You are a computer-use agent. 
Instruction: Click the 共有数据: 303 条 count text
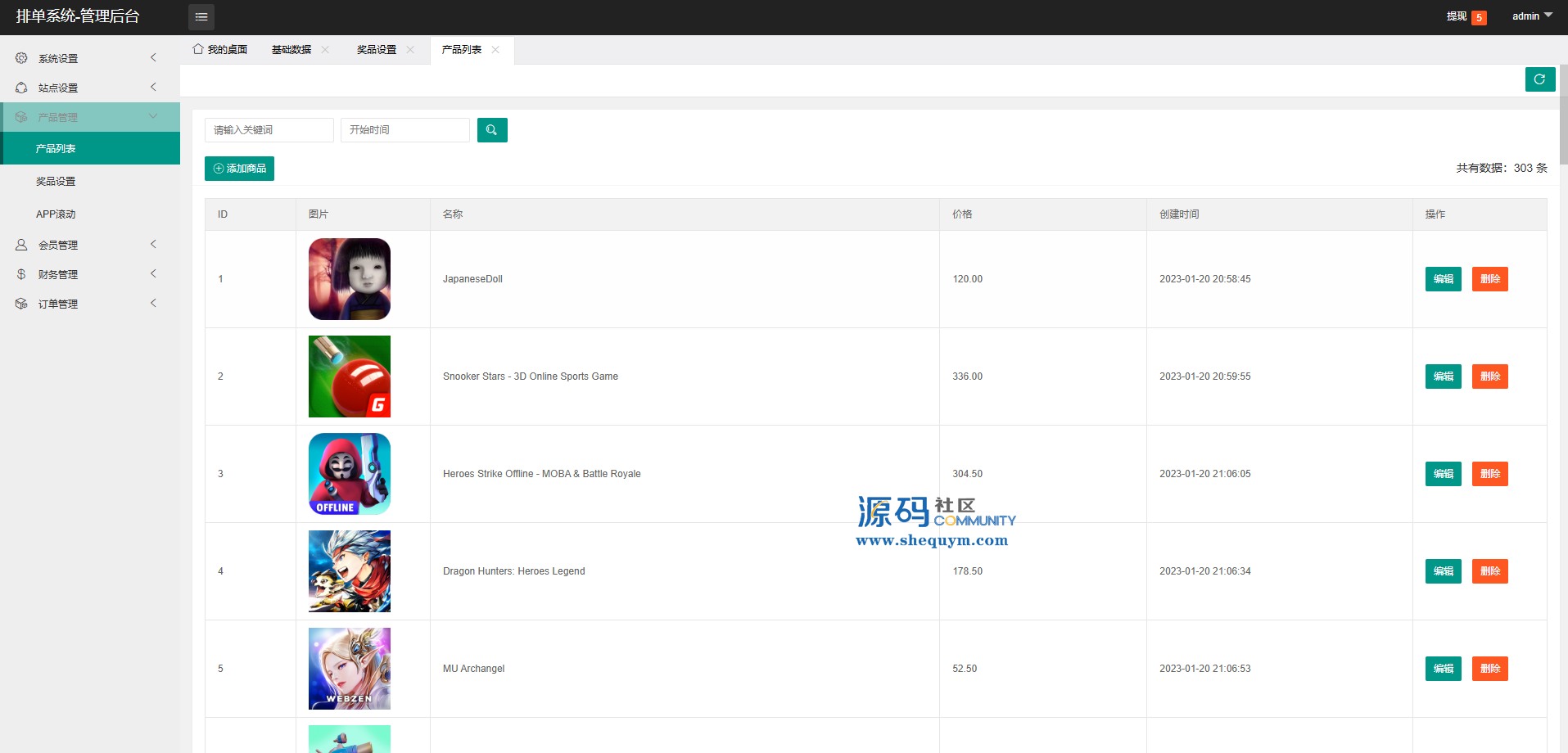(x=1502, y=168)
